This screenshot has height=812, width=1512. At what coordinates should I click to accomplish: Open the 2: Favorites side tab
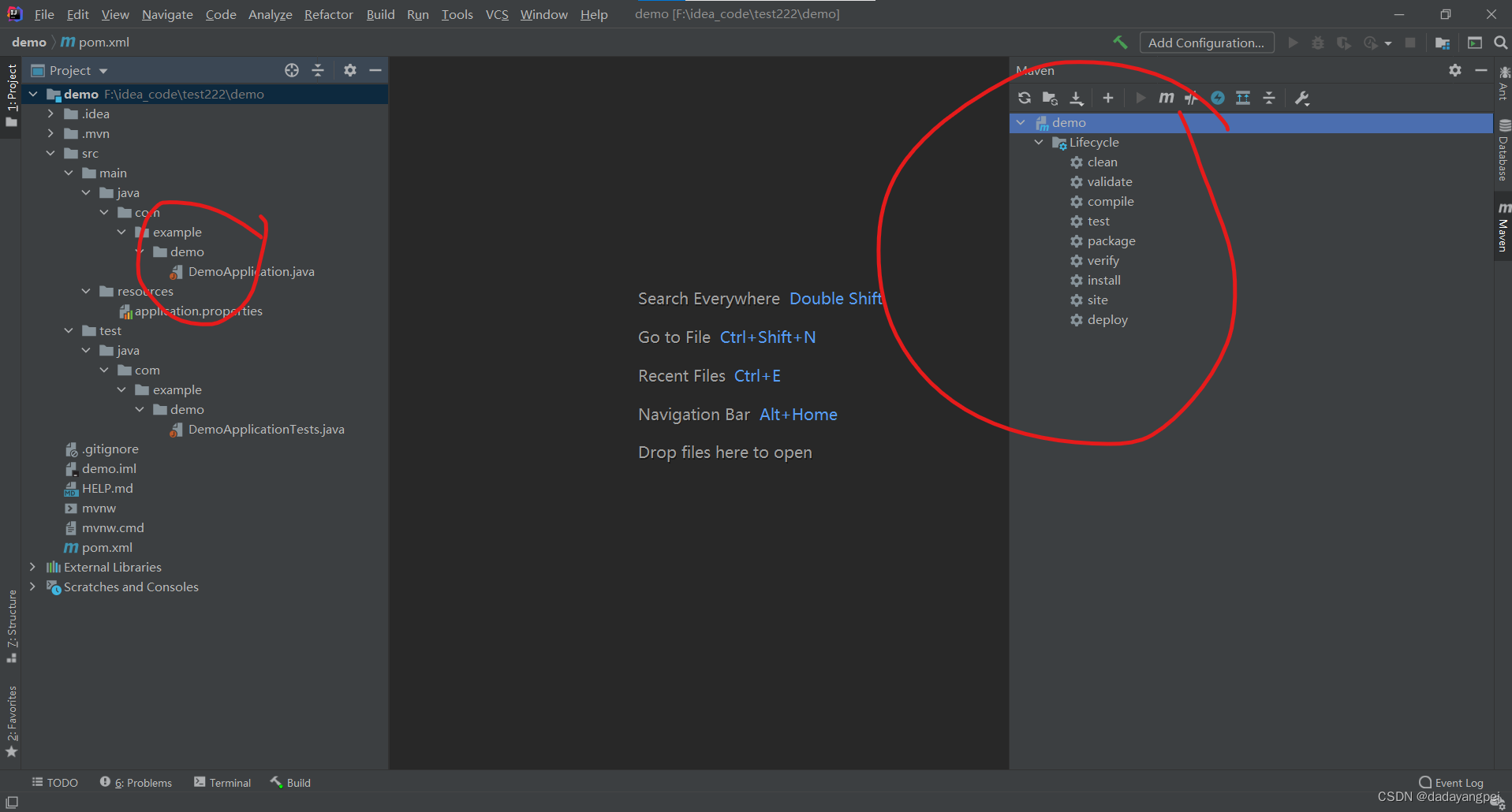click(11, 722)
